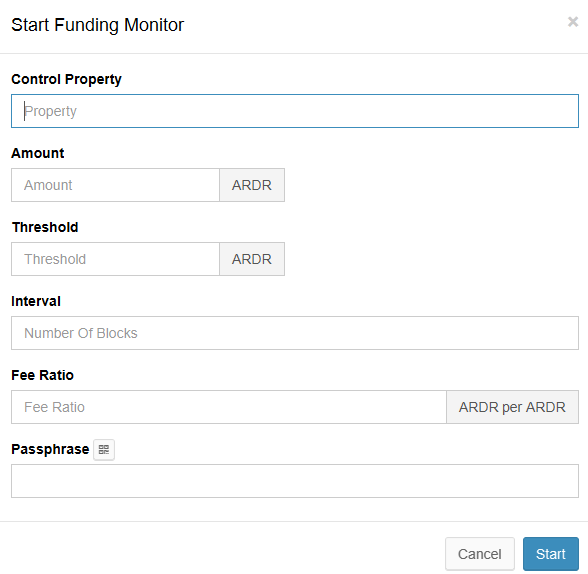Cancel the funding monitor setup

pyautogui.click(x=480, y=554)
